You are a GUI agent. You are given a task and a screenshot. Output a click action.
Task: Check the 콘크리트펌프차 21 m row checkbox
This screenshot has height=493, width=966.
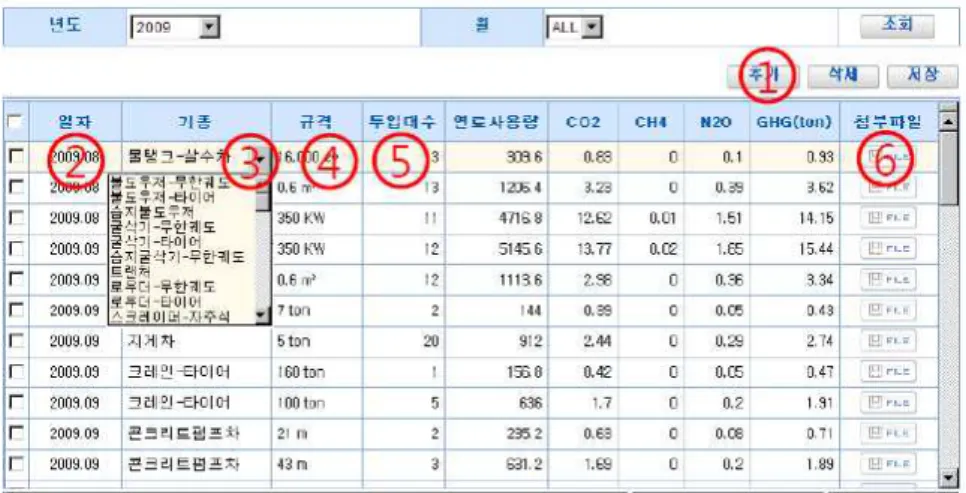pyautogui.click(x=15, y=434)
